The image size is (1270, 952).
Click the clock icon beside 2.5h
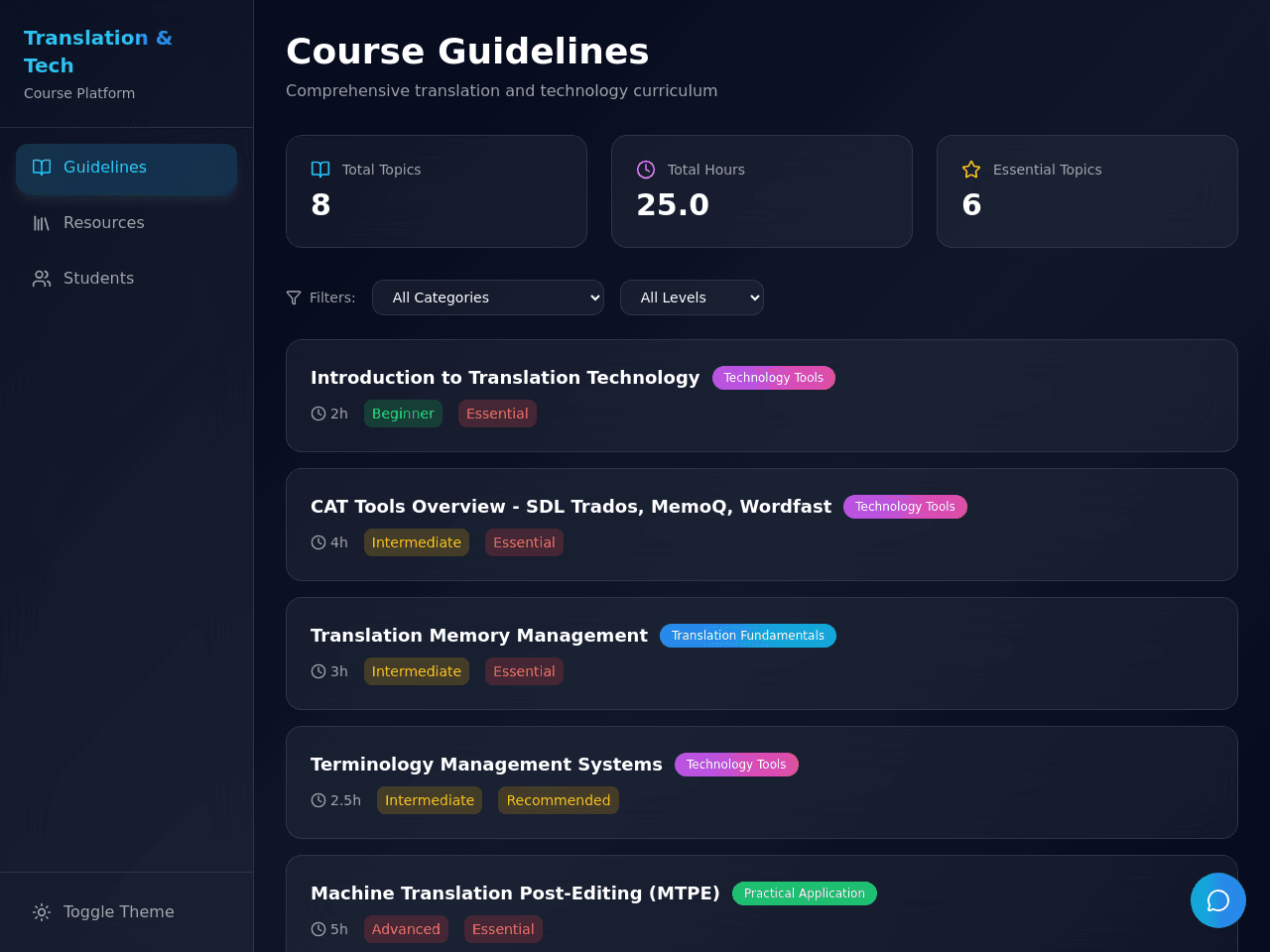(318, 800)
